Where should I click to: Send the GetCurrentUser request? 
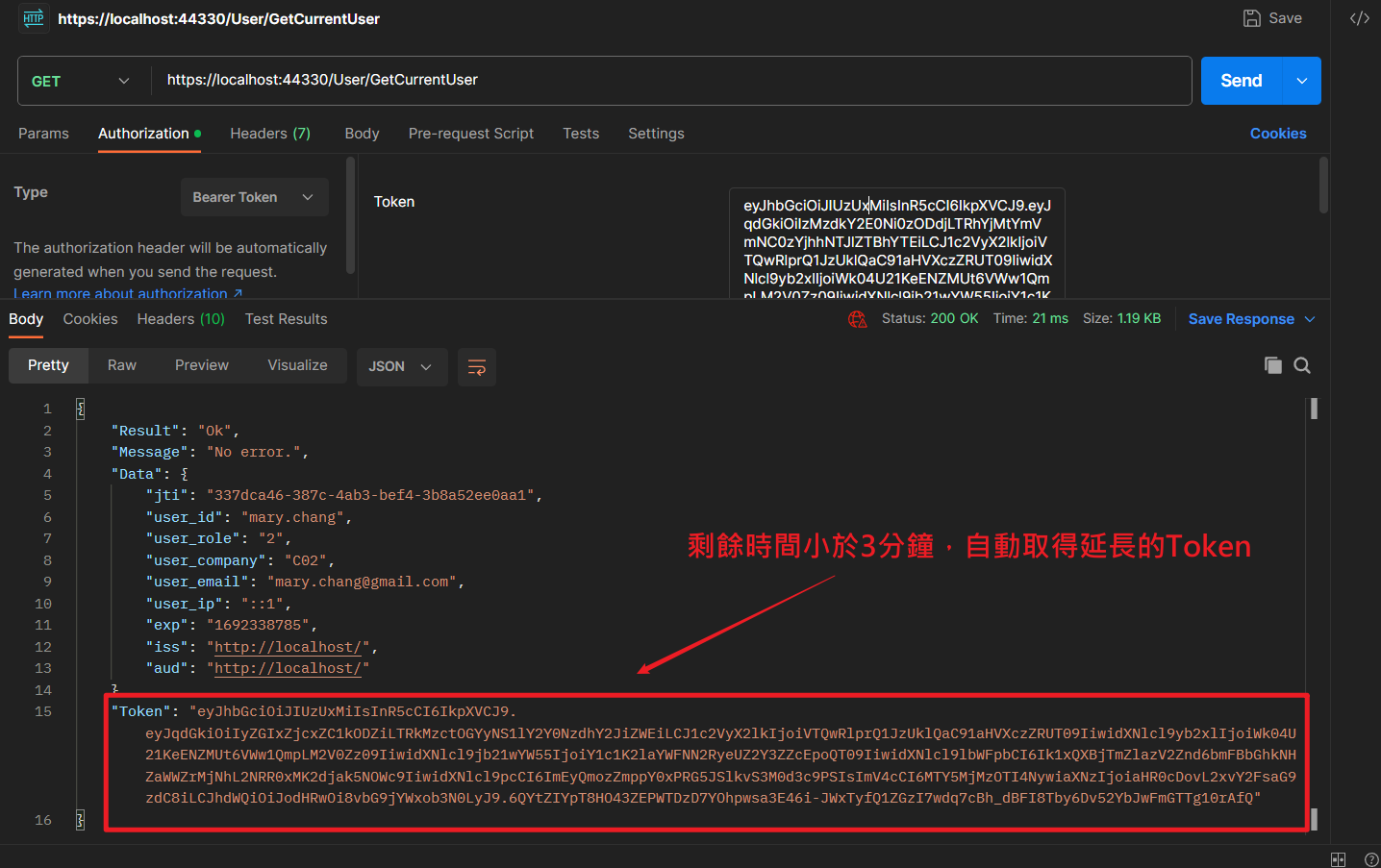tap(1241, 81)
